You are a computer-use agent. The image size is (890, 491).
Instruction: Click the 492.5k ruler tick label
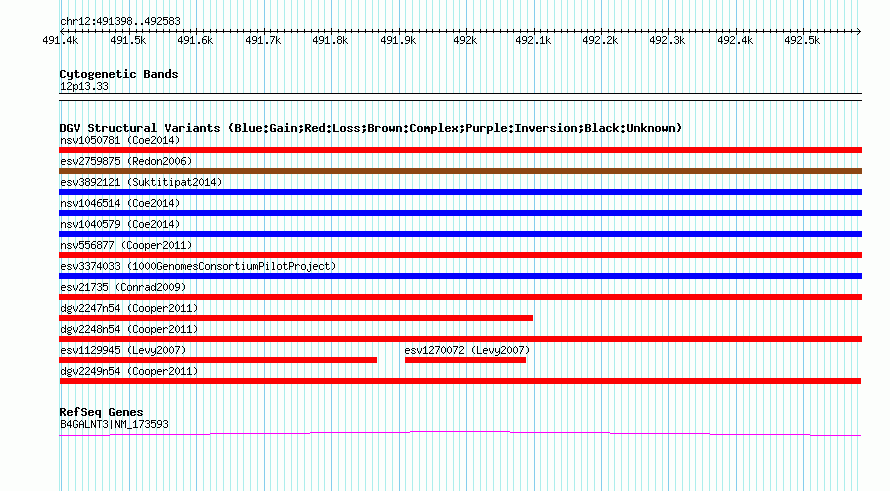pos(802,41)
